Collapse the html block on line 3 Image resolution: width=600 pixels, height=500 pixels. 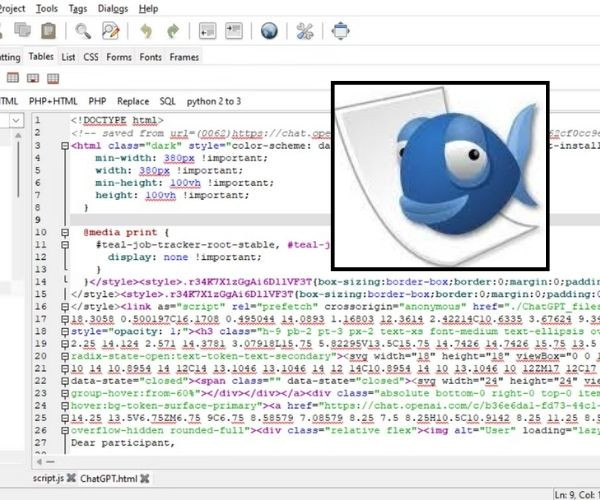click(65, 146)
